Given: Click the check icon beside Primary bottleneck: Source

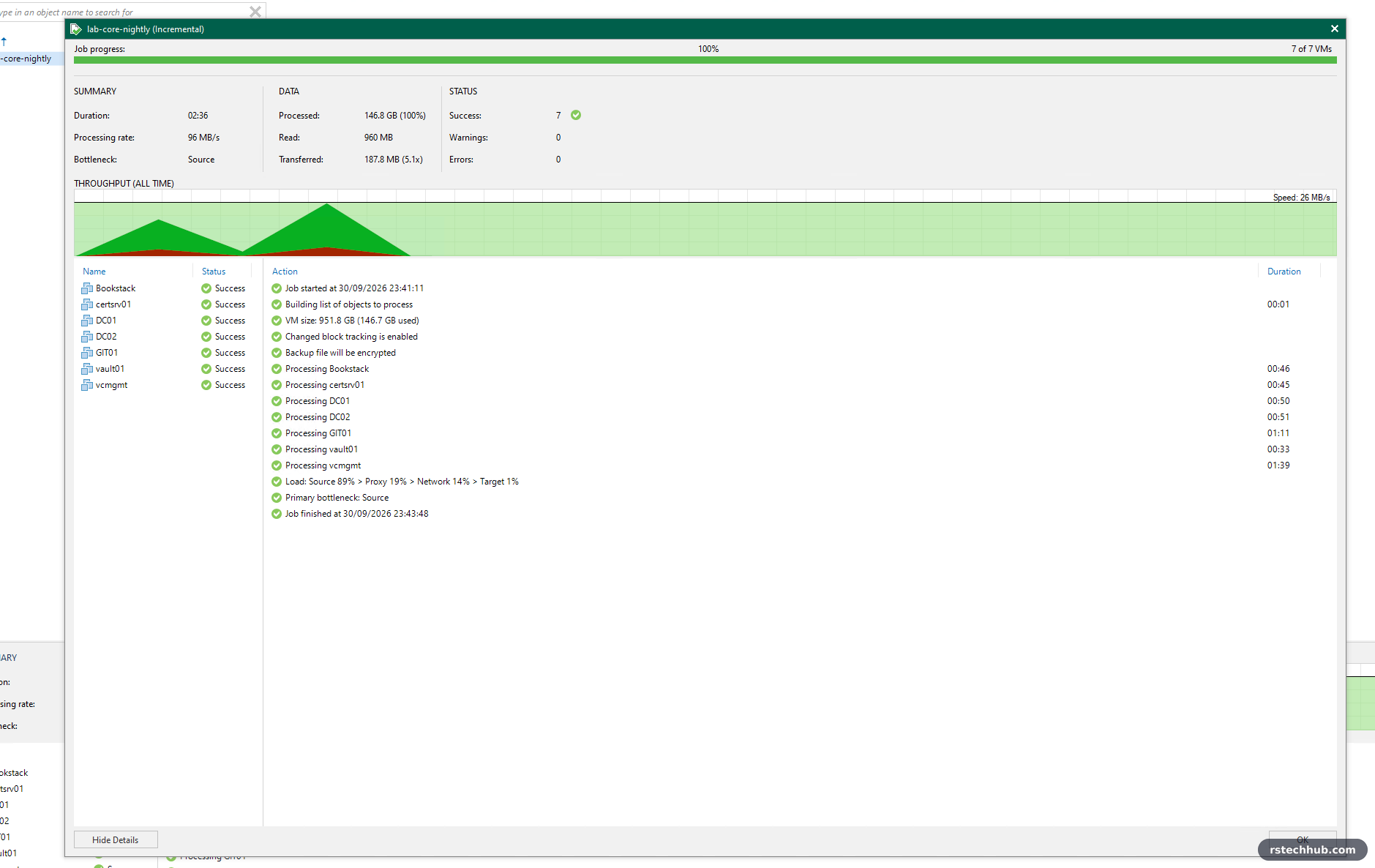Looking at the screenshot, I should click(277, 498).
